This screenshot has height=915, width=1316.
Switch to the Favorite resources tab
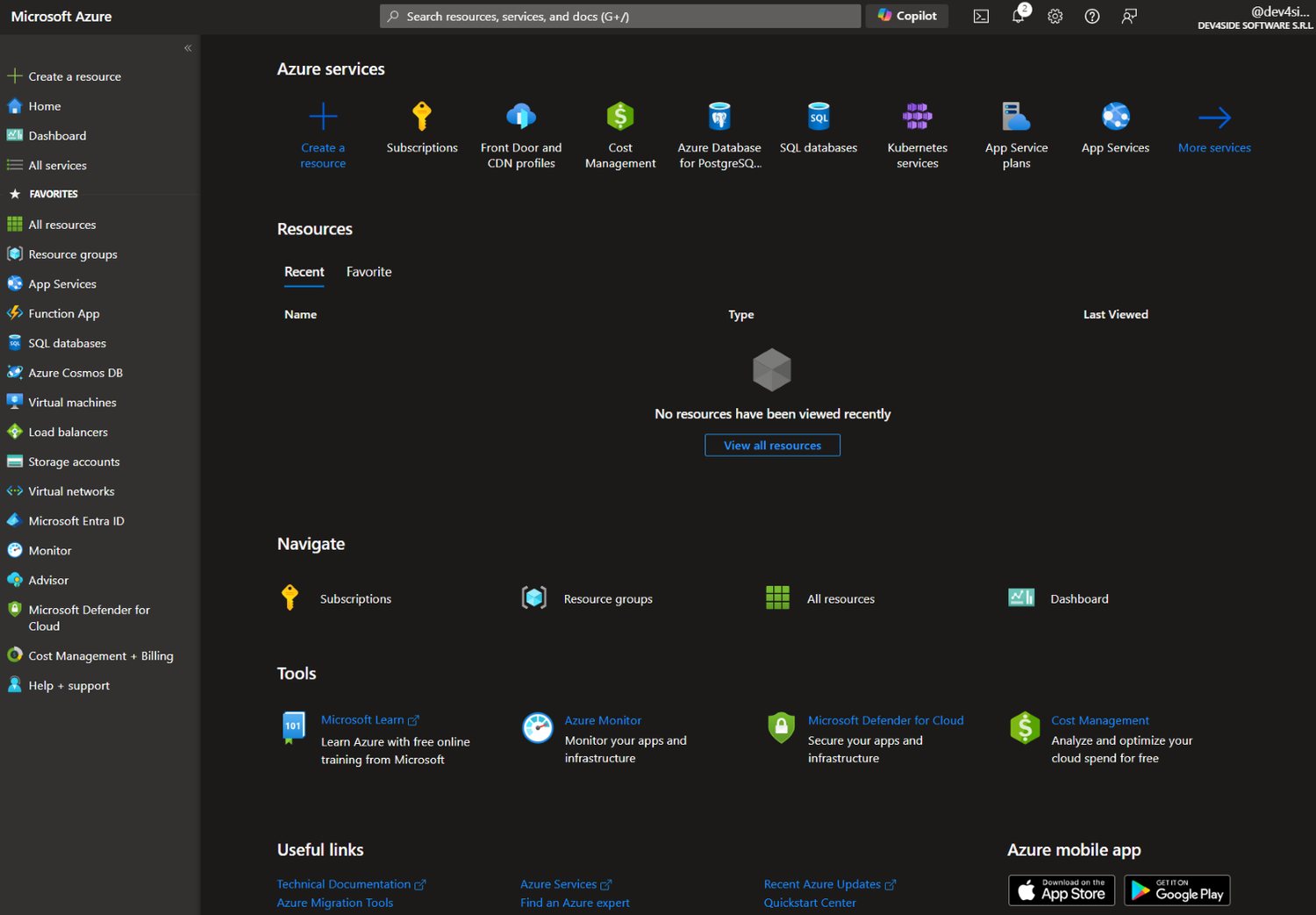point(368,272)
